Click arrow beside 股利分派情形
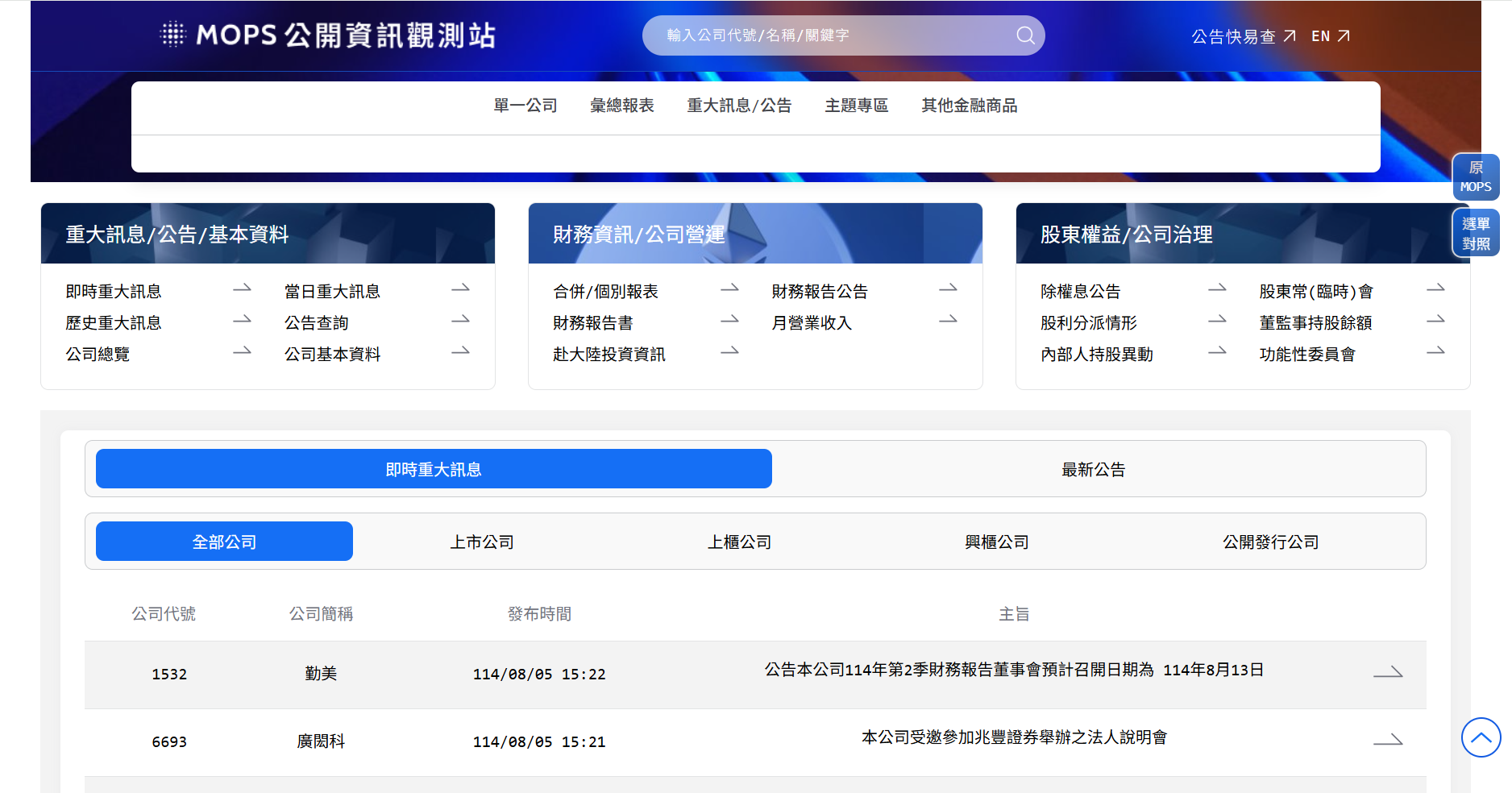This screenshot has width=1512, height=793. pos(1217,320)
